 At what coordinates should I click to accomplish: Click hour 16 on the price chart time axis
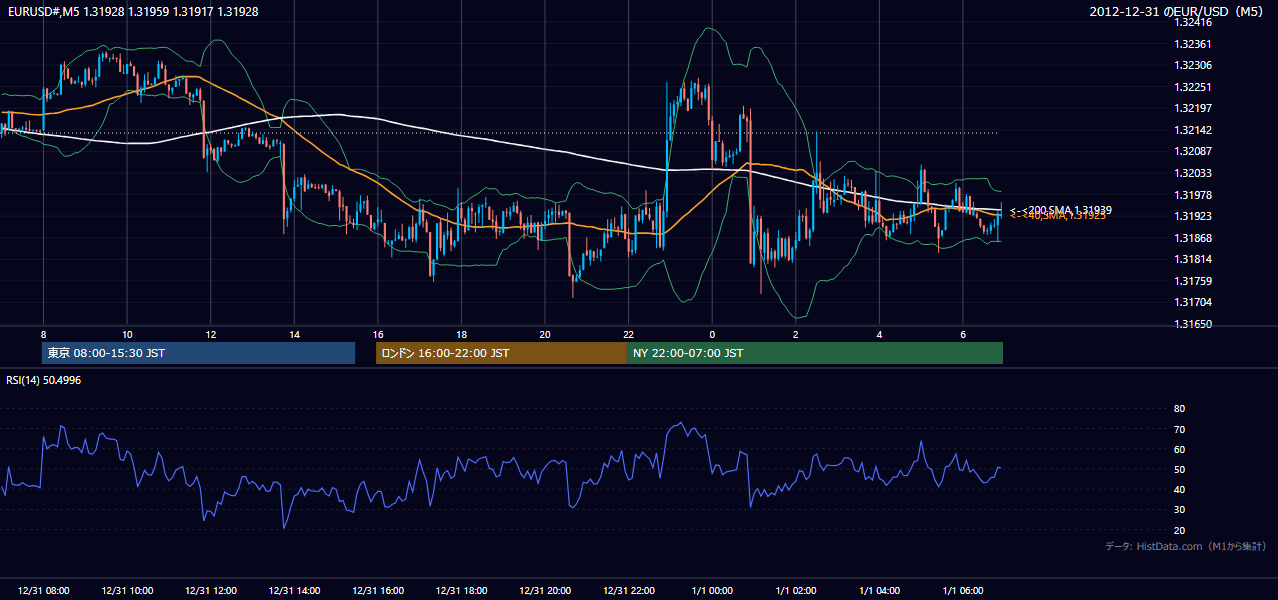pyautogui.click(x=378, y=335)
